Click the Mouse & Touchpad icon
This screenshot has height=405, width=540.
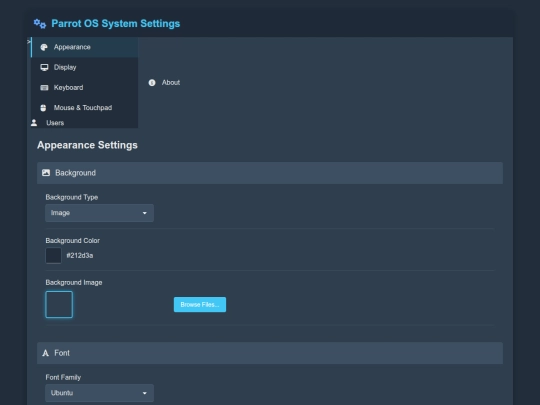pos(43,108)
